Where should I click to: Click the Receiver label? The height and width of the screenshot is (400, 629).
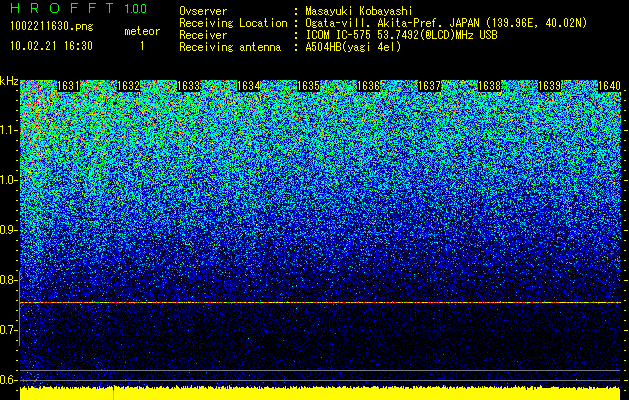(x=203, y=35)
